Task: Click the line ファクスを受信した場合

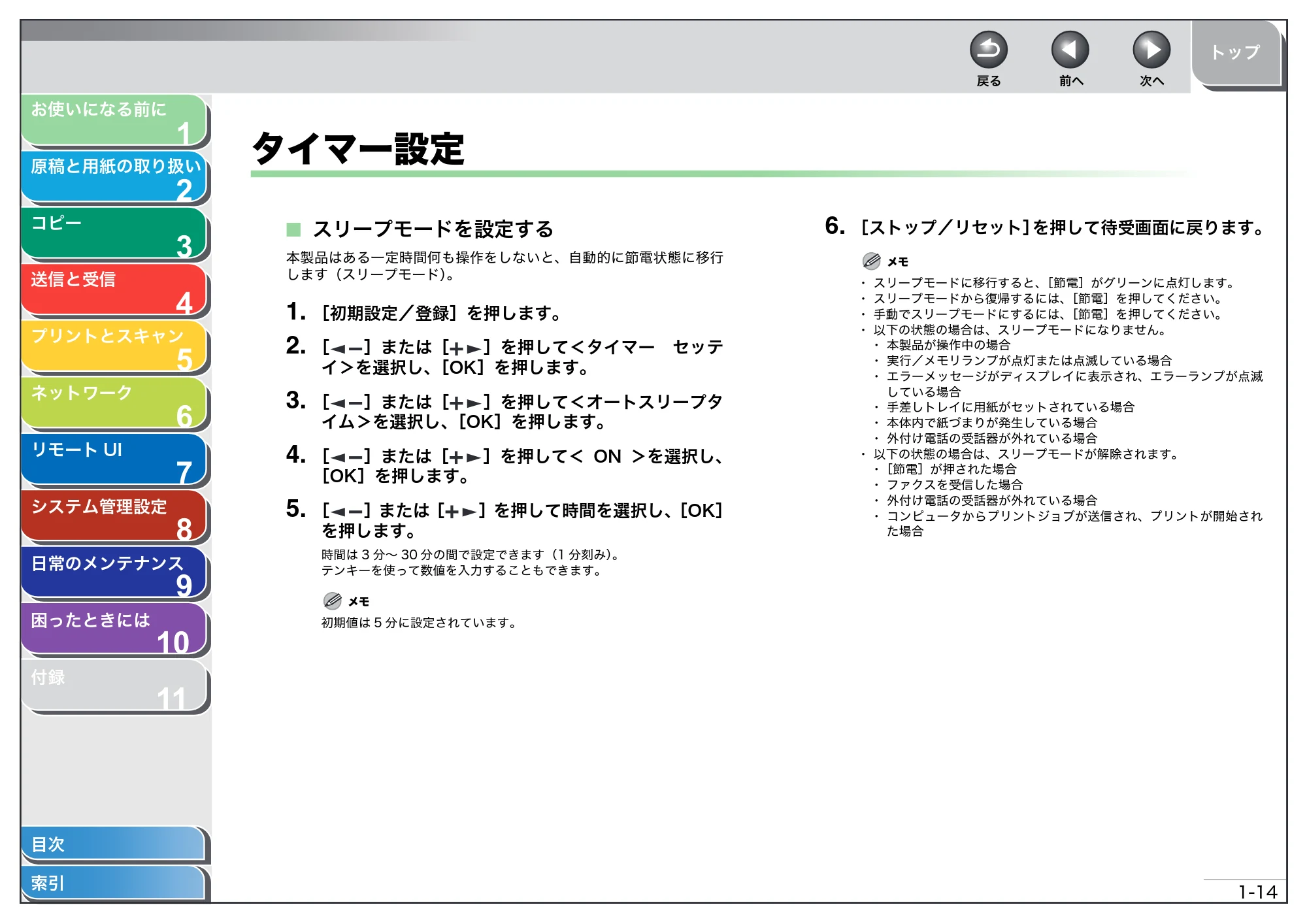Action: (954, 485)
